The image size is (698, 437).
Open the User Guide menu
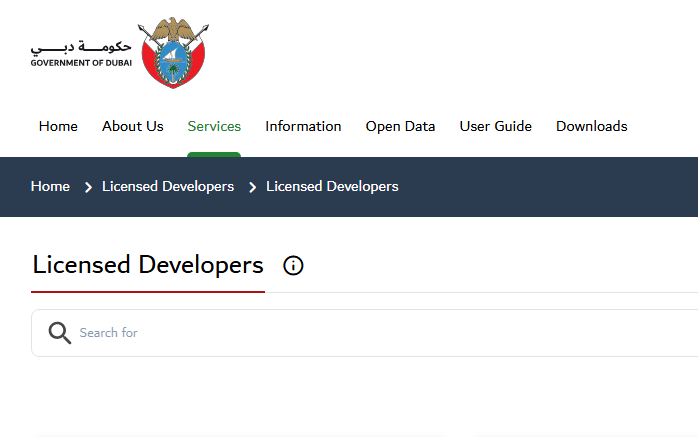coord(495,126)
